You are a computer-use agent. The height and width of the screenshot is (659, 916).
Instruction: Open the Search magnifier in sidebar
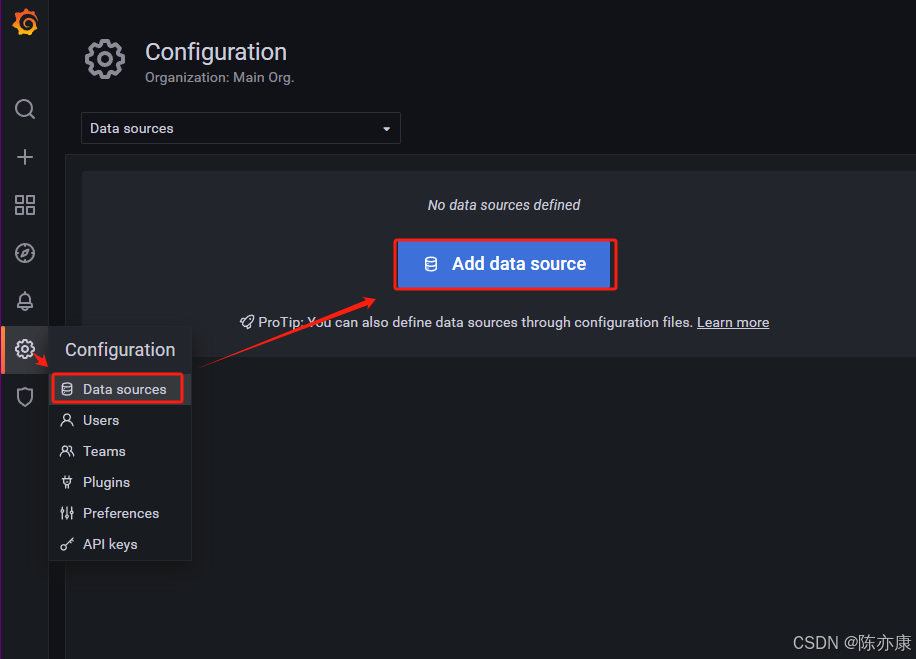pyautogui.click(x=25, y=109)
